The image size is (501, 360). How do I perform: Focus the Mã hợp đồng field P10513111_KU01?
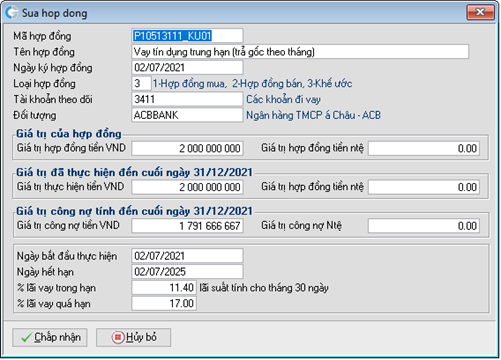point(187,36)
